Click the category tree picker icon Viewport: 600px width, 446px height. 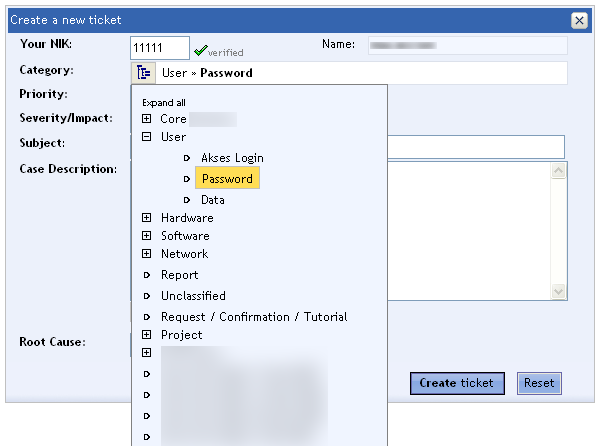point(143,73)
